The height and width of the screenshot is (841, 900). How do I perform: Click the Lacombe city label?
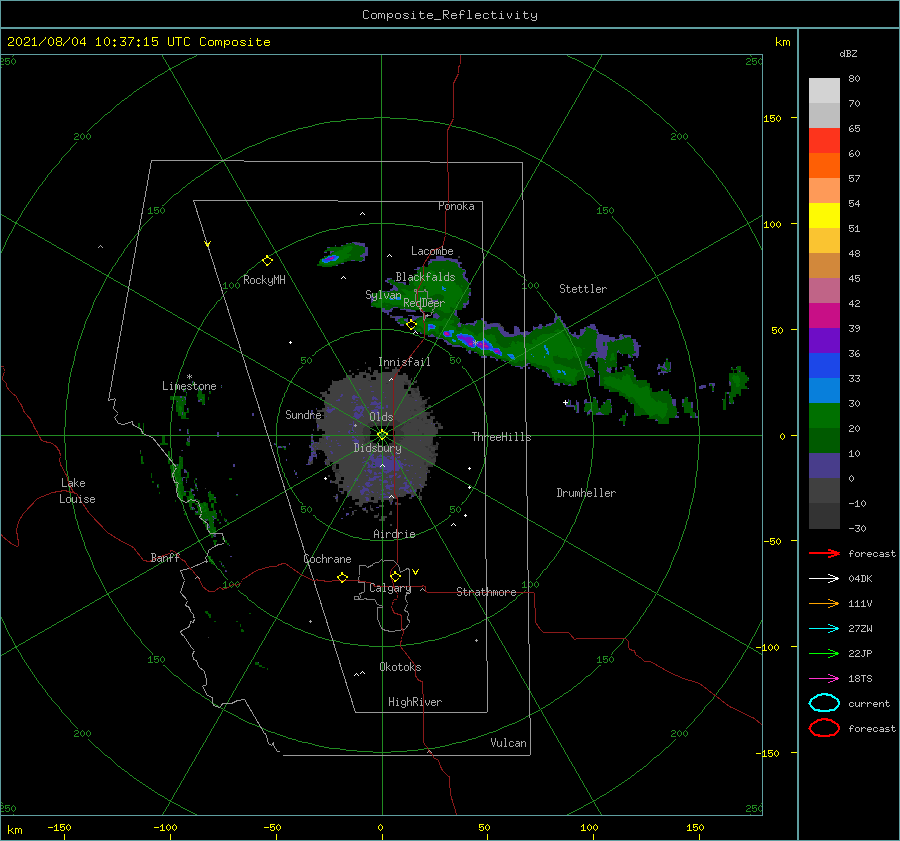[x=432, y=251]
